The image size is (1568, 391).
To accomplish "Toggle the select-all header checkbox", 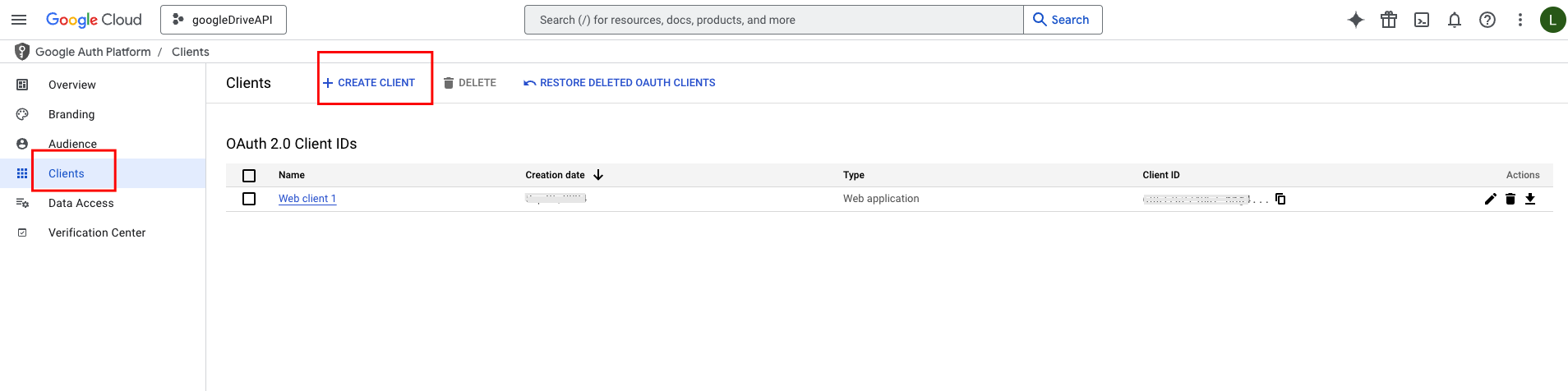I will click(249, 175).
